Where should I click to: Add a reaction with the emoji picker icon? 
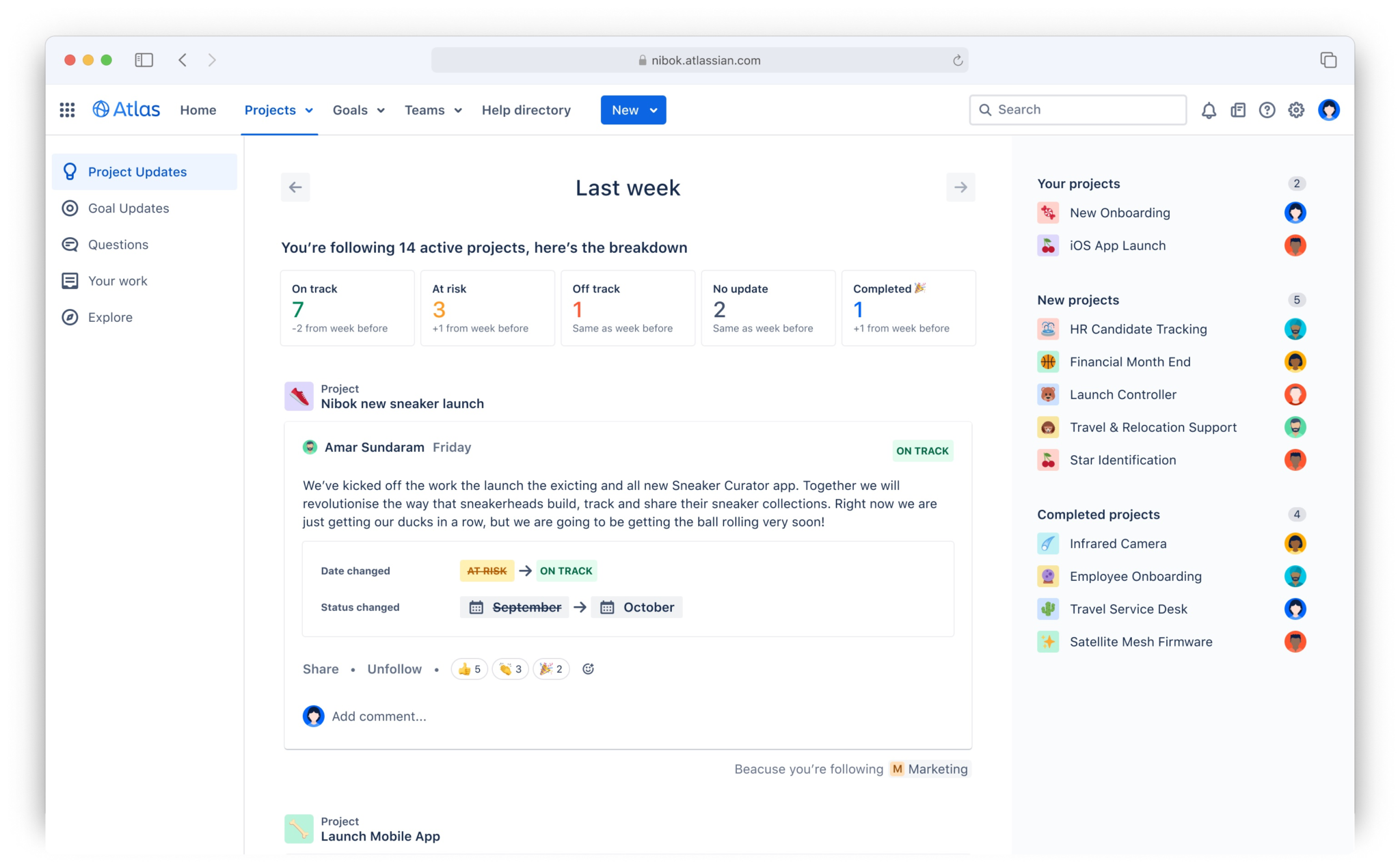588,669
